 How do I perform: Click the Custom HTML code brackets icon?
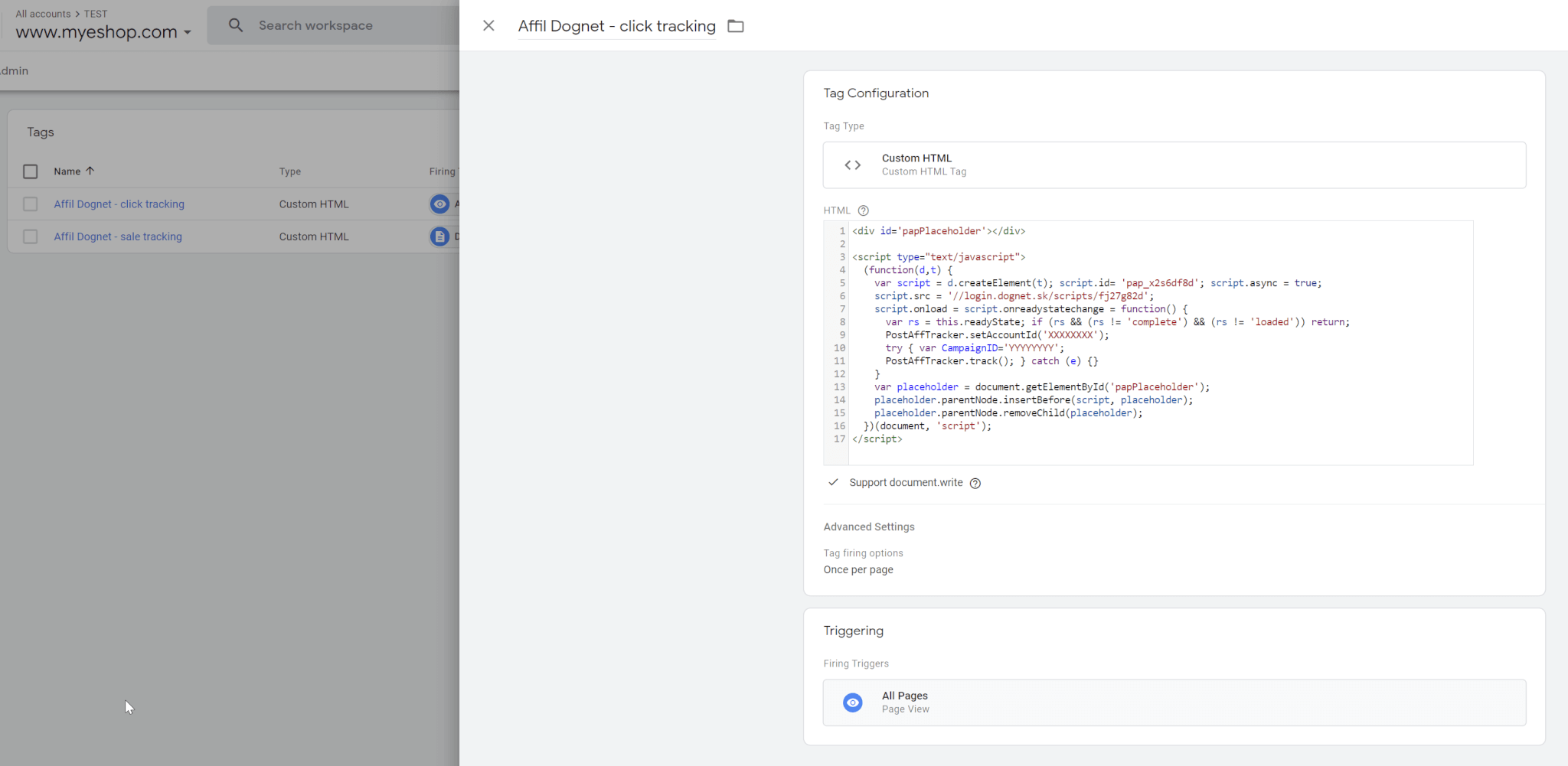pyautogui.click(x=852, y=165)
